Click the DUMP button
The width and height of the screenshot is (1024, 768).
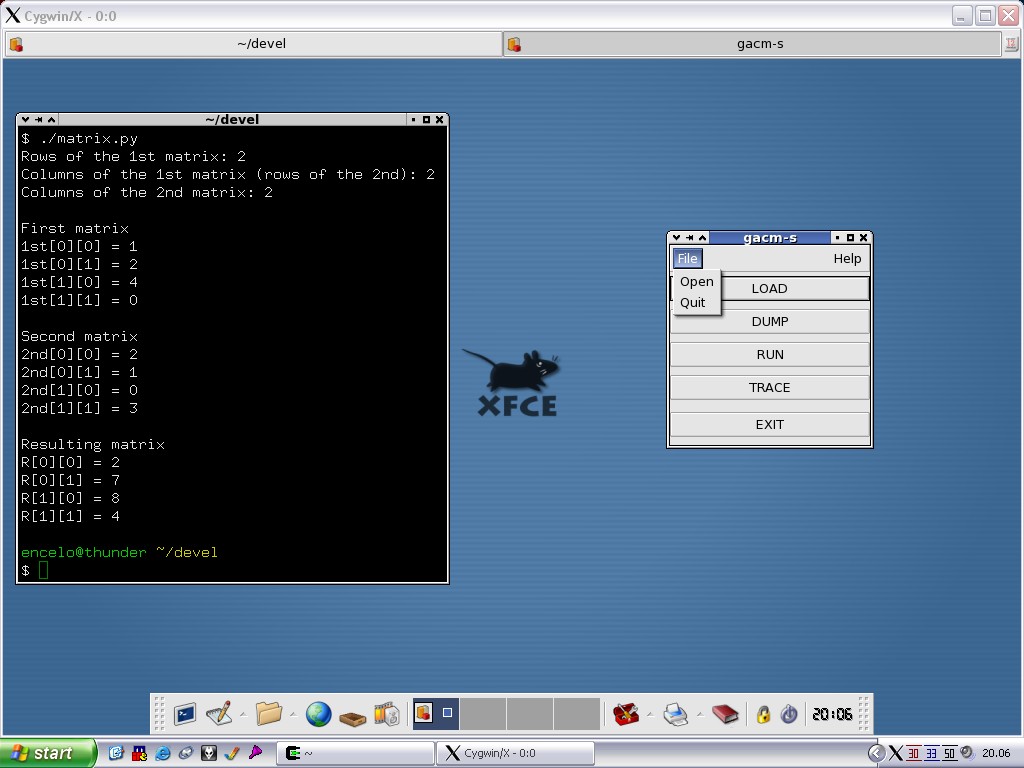[x=769, y=321]
